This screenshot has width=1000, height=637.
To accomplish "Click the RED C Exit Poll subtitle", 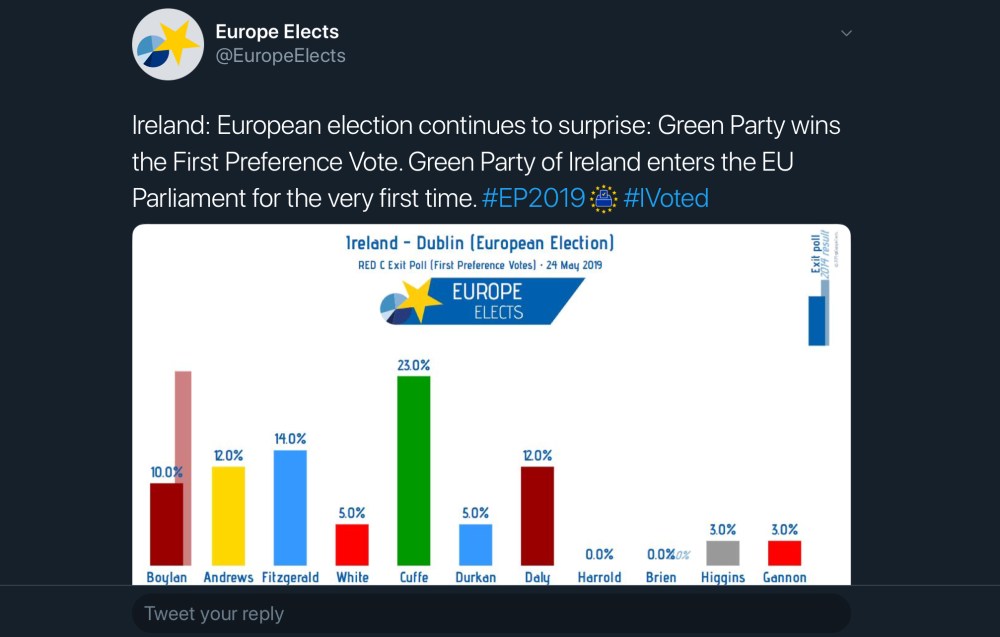I will point(480,265).
